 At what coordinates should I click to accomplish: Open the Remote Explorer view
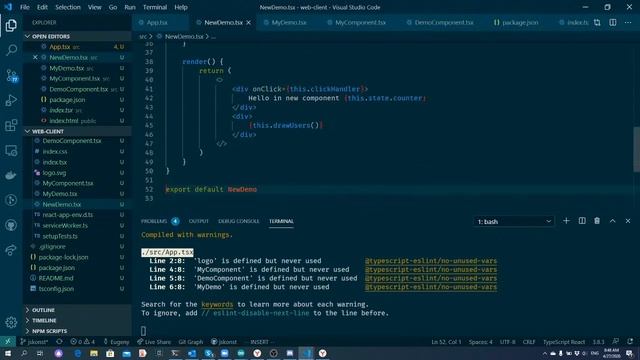coord(11,151)
